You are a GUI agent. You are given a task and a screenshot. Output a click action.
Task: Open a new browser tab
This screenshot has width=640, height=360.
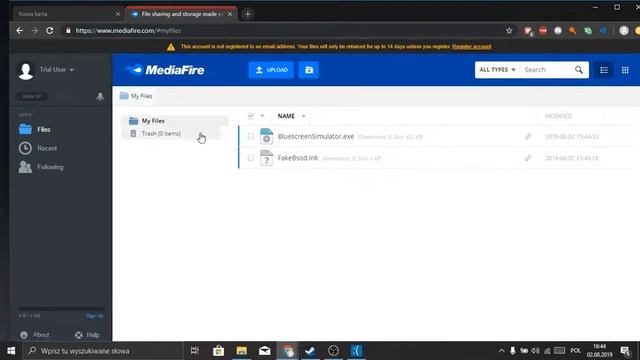(x=247, y=14)
